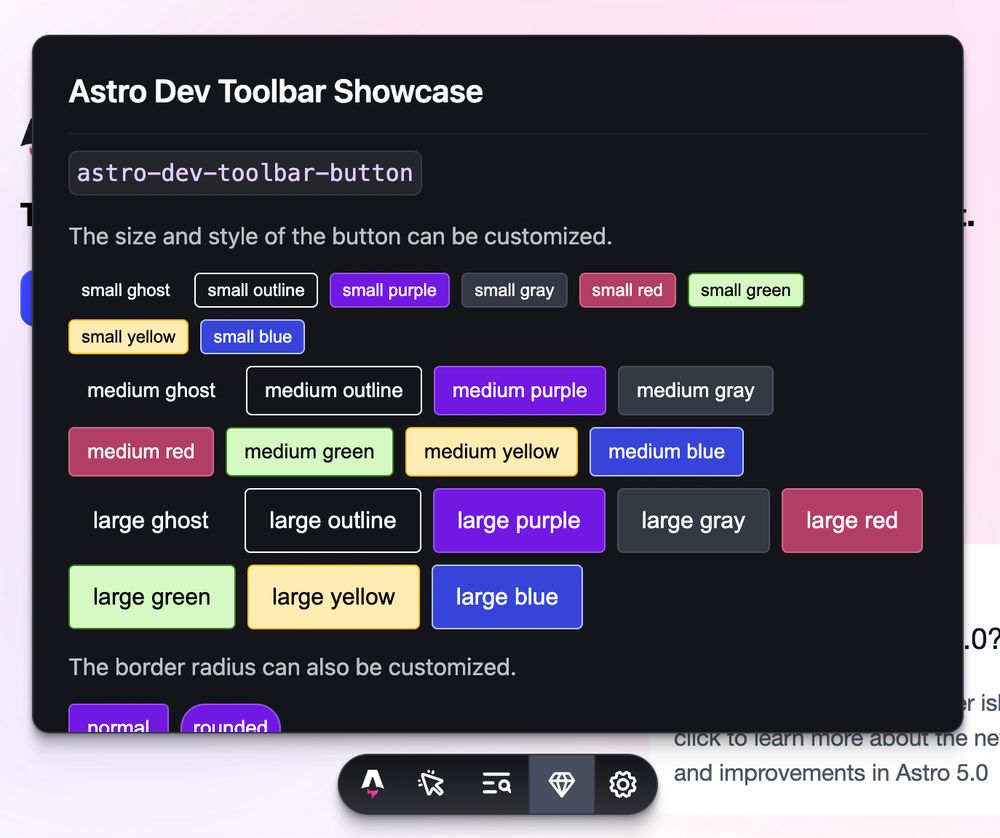Click the medium ghost button
1000x838 pixels.
pos(151,390)
